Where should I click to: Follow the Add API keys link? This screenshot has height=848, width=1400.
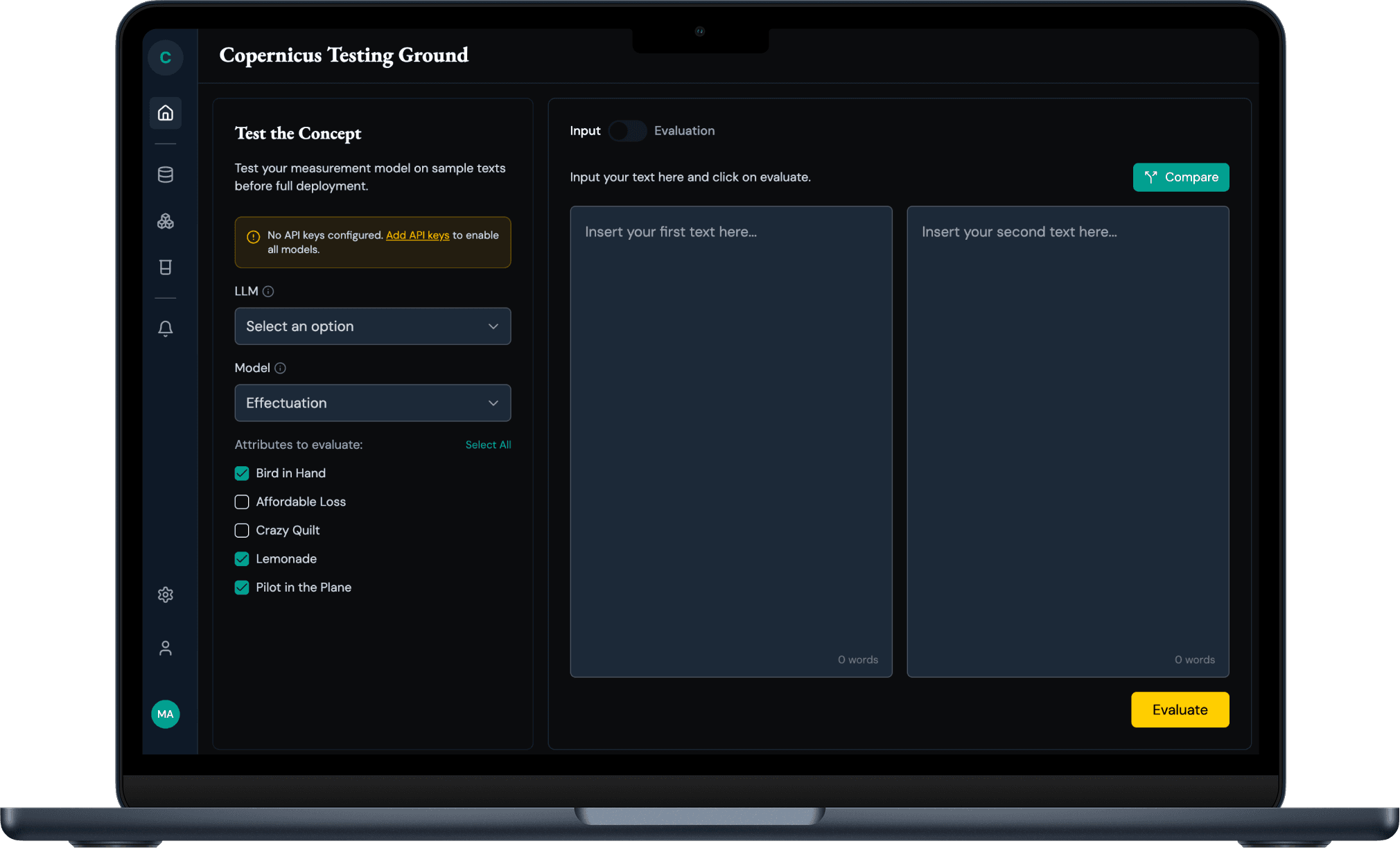[417, 235]
